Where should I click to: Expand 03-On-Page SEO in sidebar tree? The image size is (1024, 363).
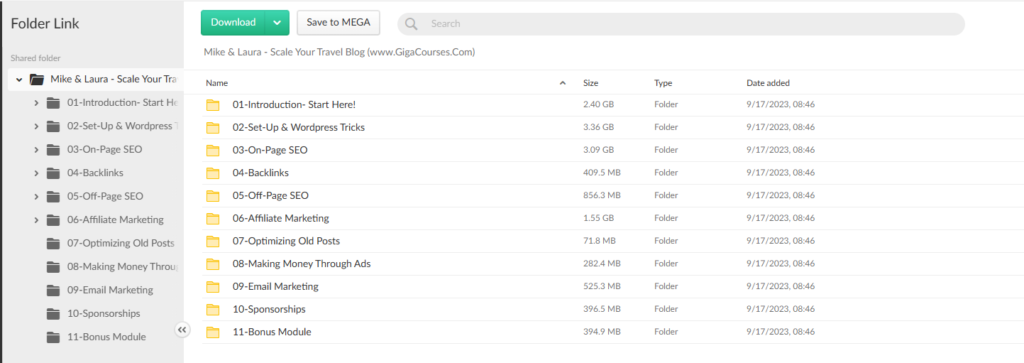(37, 150)
